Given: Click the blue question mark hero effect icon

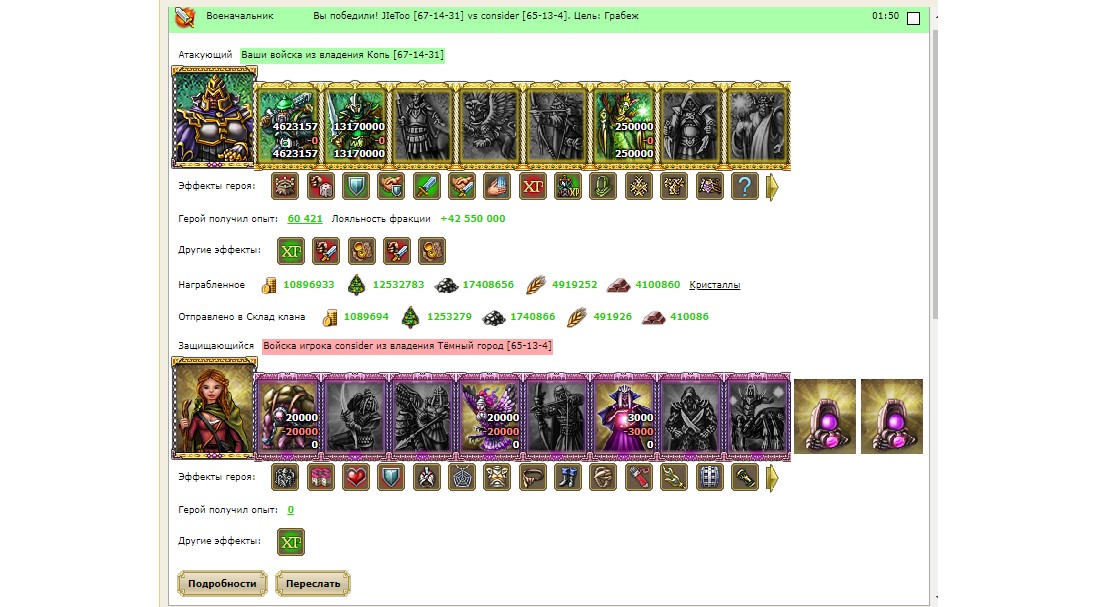Looking at the screenshot, I should 744,187.
